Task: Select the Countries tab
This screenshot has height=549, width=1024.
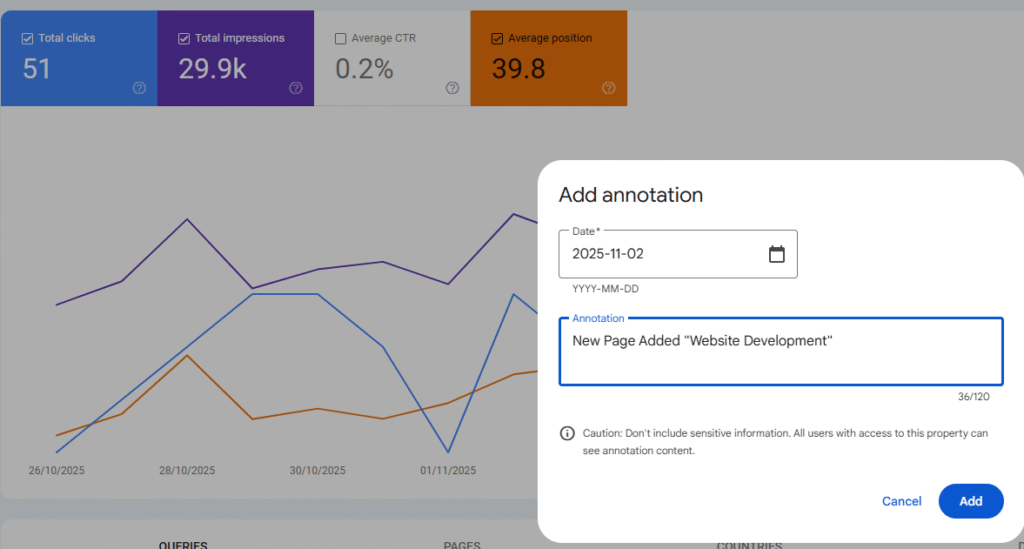Action: [749, 545]
